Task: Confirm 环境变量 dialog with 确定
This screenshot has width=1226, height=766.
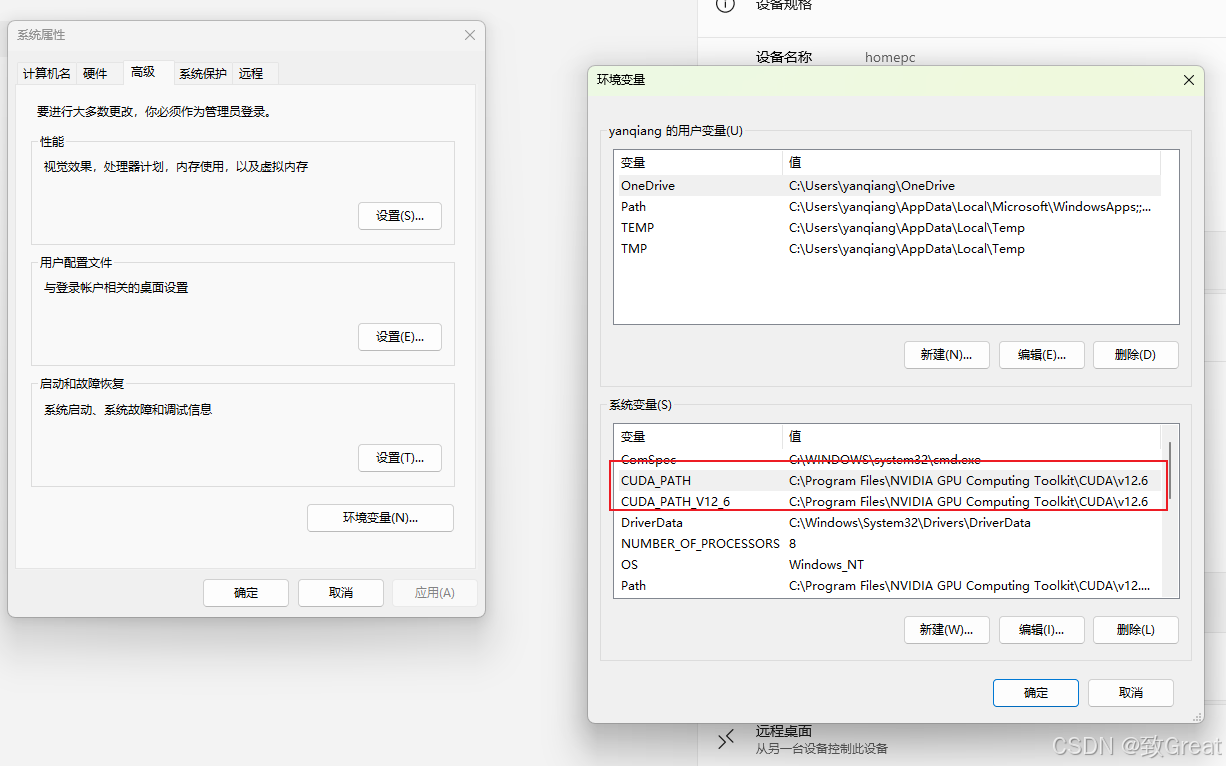Action: [x=1036, y=693]
